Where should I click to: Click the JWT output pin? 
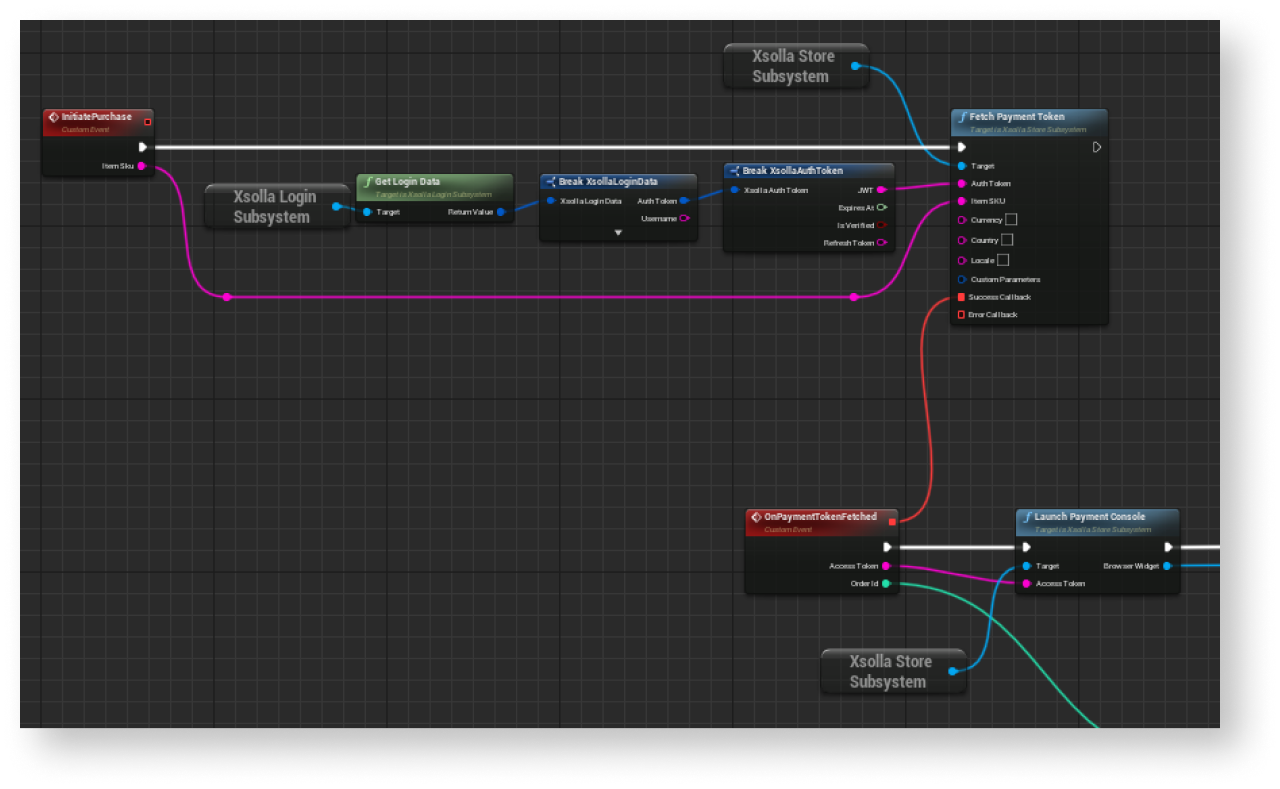tap(881, 189)
